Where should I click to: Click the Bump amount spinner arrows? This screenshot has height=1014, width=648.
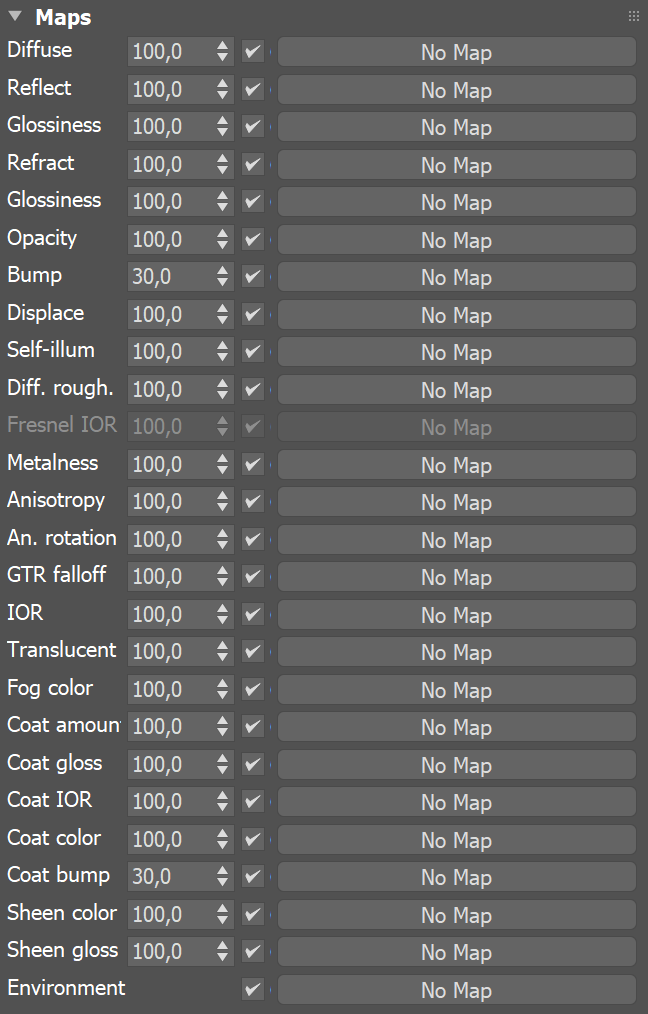222,277
